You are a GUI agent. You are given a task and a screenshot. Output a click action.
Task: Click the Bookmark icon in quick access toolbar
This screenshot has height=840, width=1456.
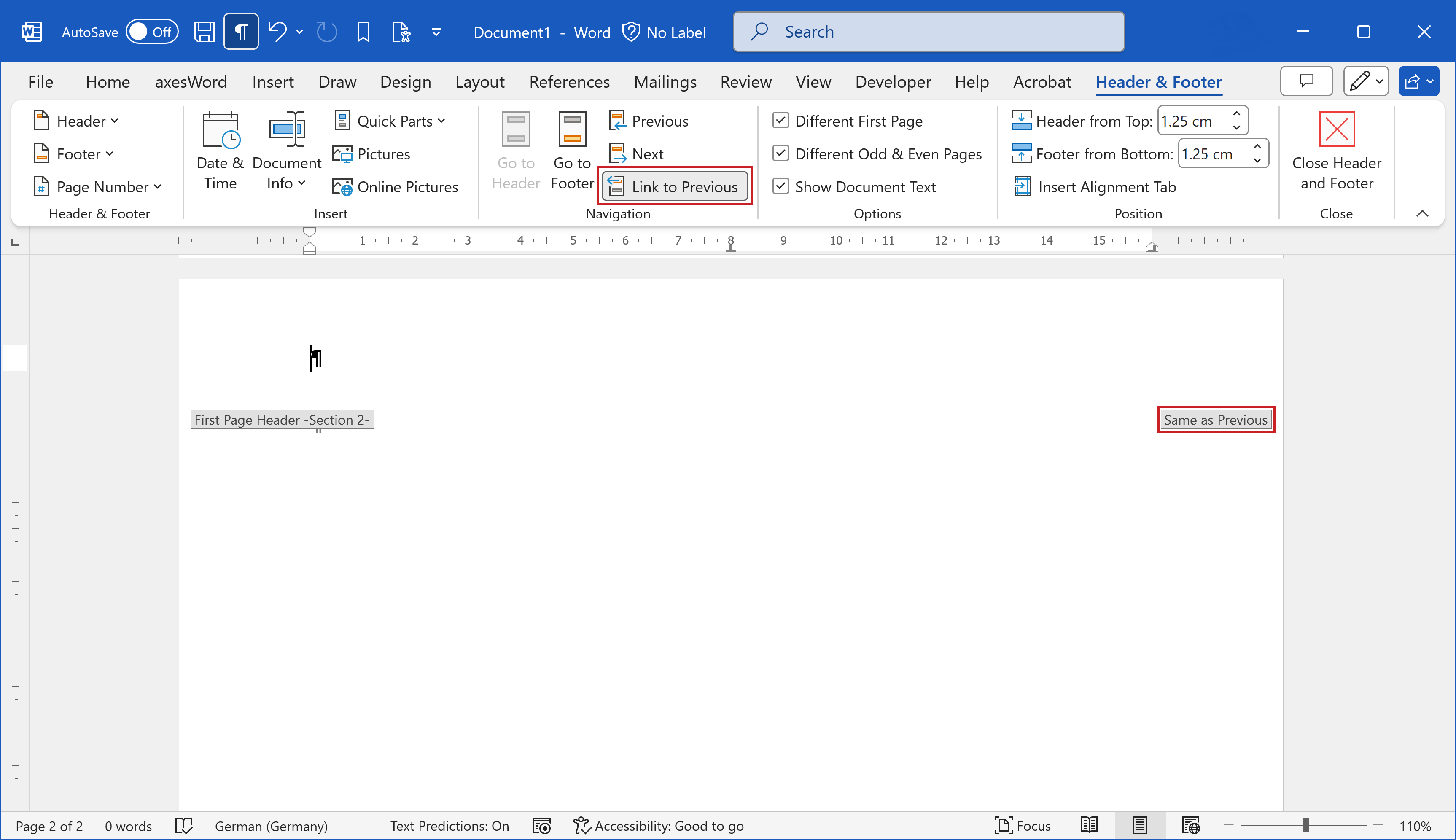(x=363, y=32)
